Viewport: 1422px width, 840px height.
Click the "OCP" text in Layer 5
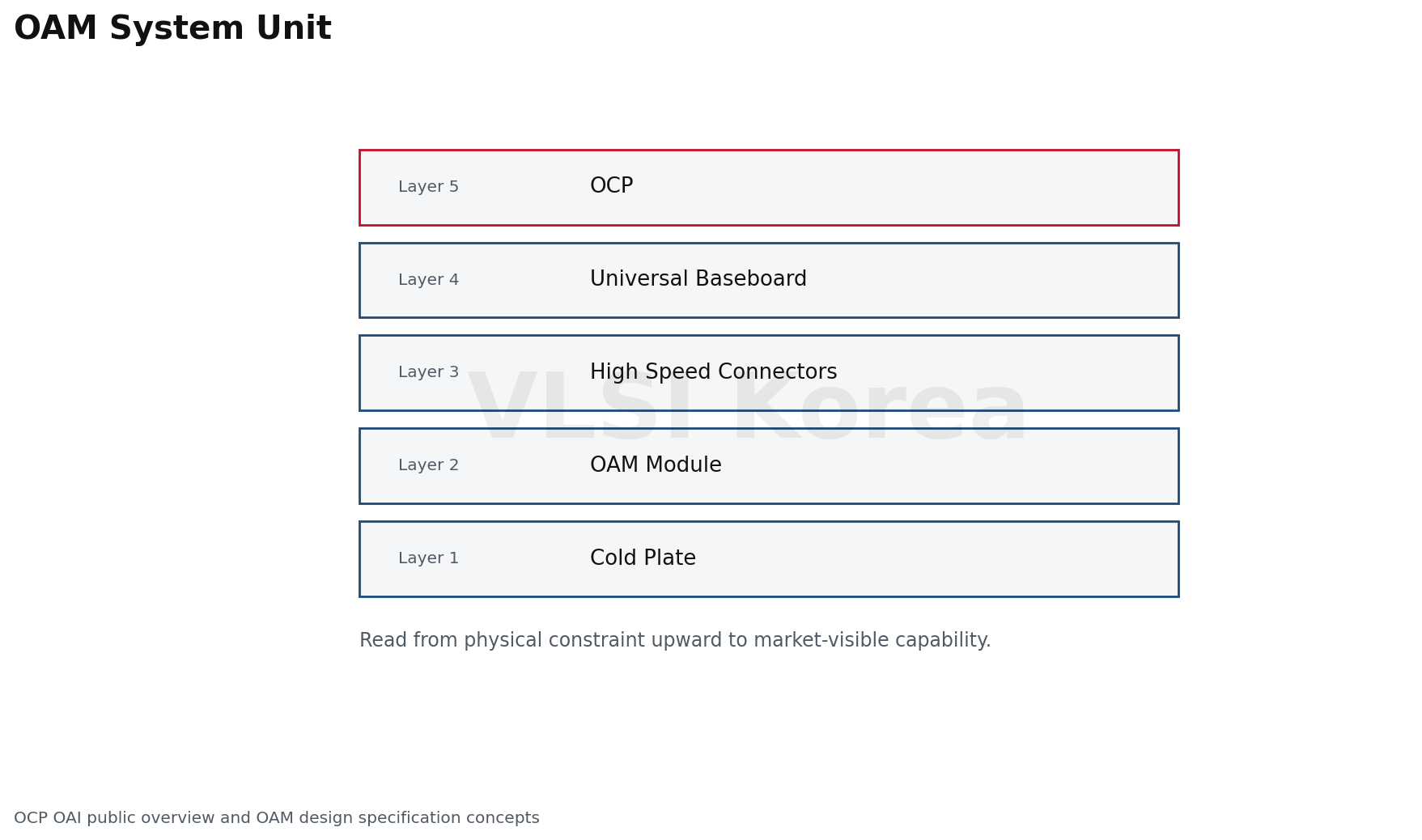[611, 186]
